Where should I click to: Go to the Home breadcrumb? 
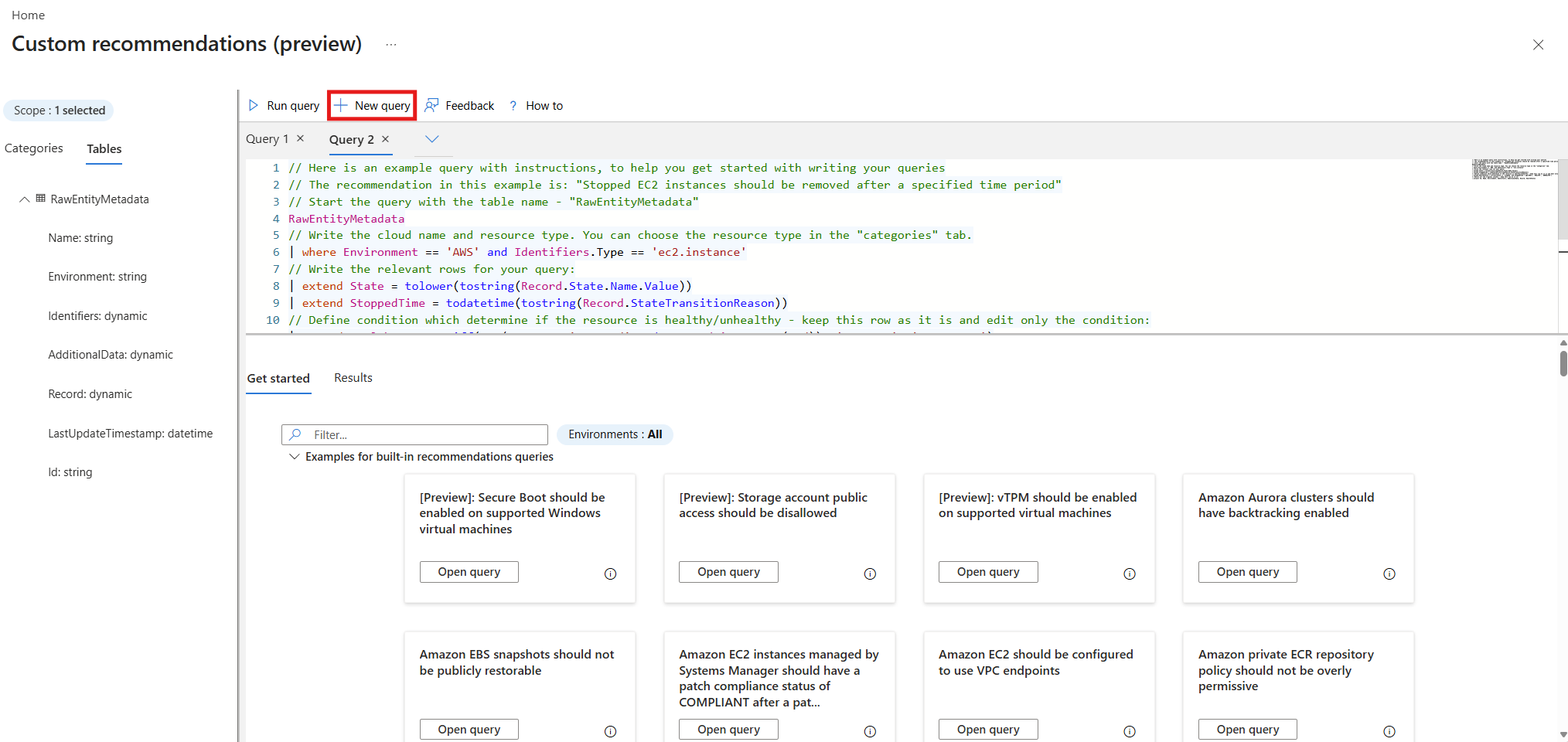29,15
